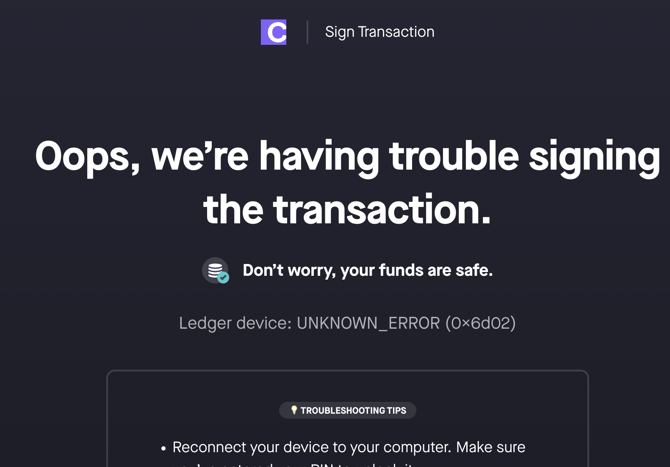
Task: Select the Sign Transaction header title
Action: [x=379, y=32]
